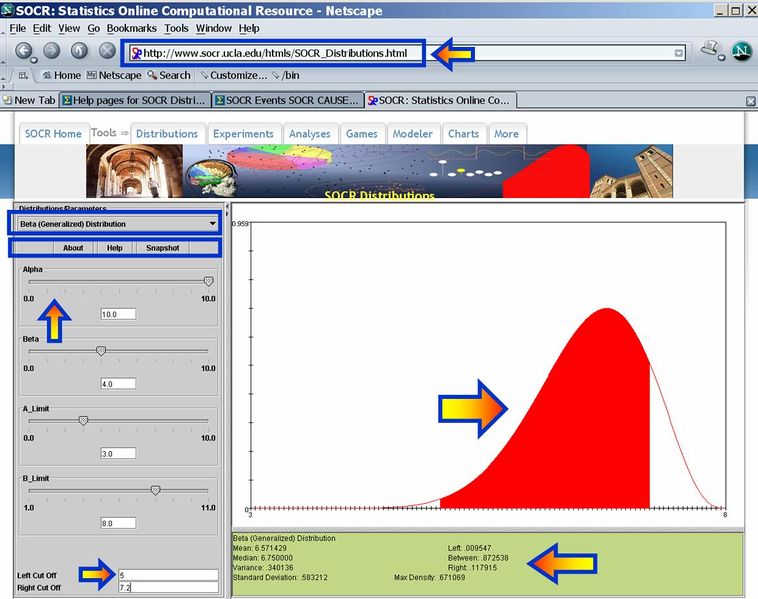Screen dimensions: 758x599
Task: Click the 'Right: .117915' probability text
Action: point(472,568)
